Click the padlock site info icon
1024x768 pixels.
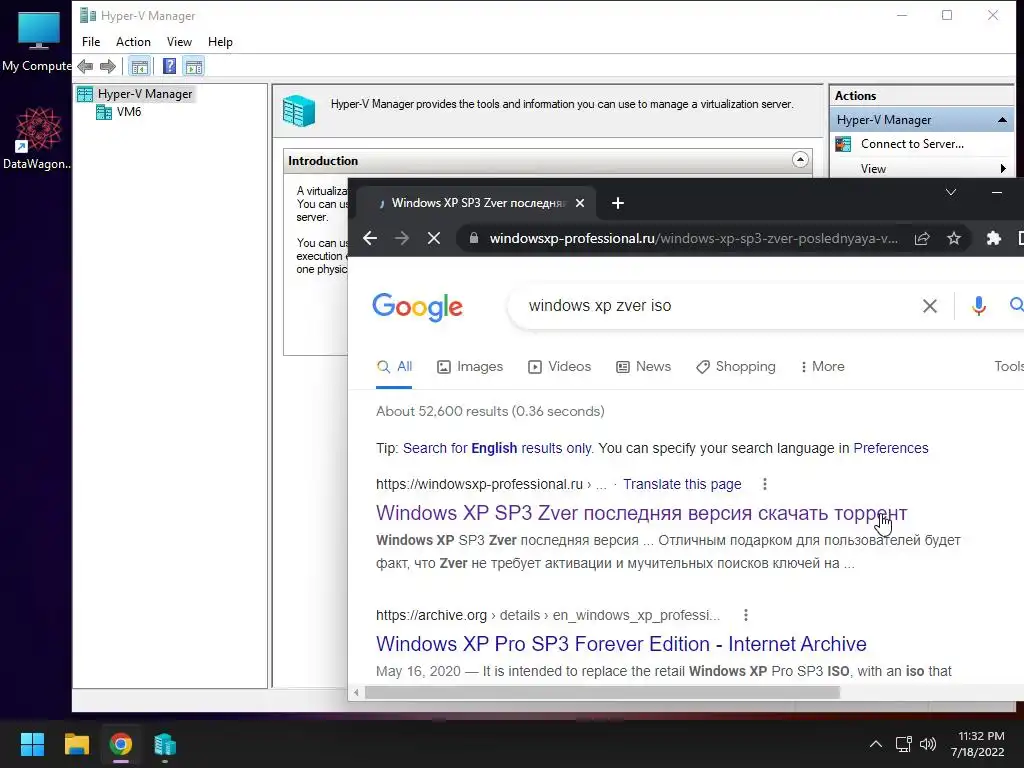(x=473, y=238)
